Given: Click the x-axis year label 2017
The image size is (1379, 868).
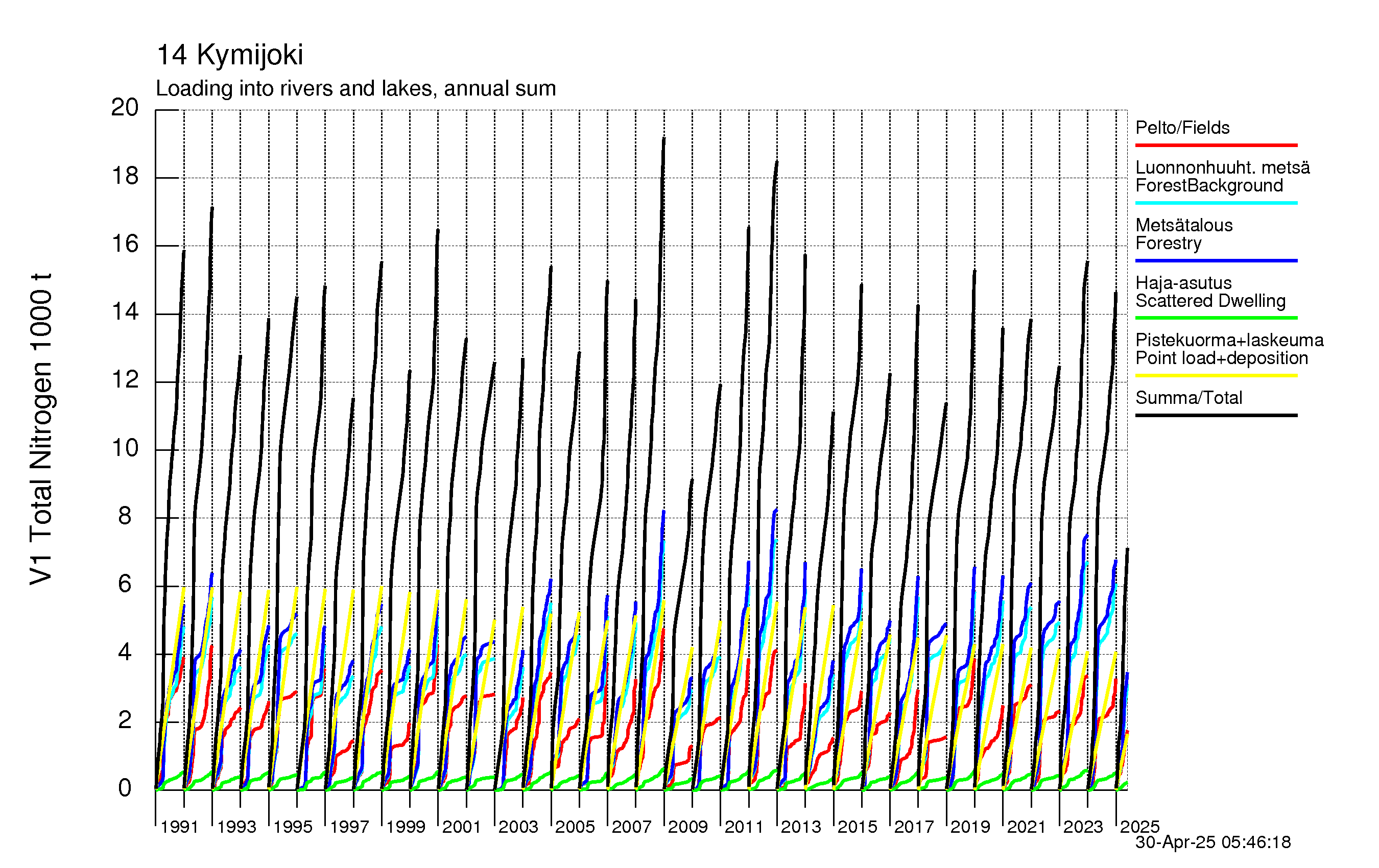Looking at the screenshot, I should 914,827.
